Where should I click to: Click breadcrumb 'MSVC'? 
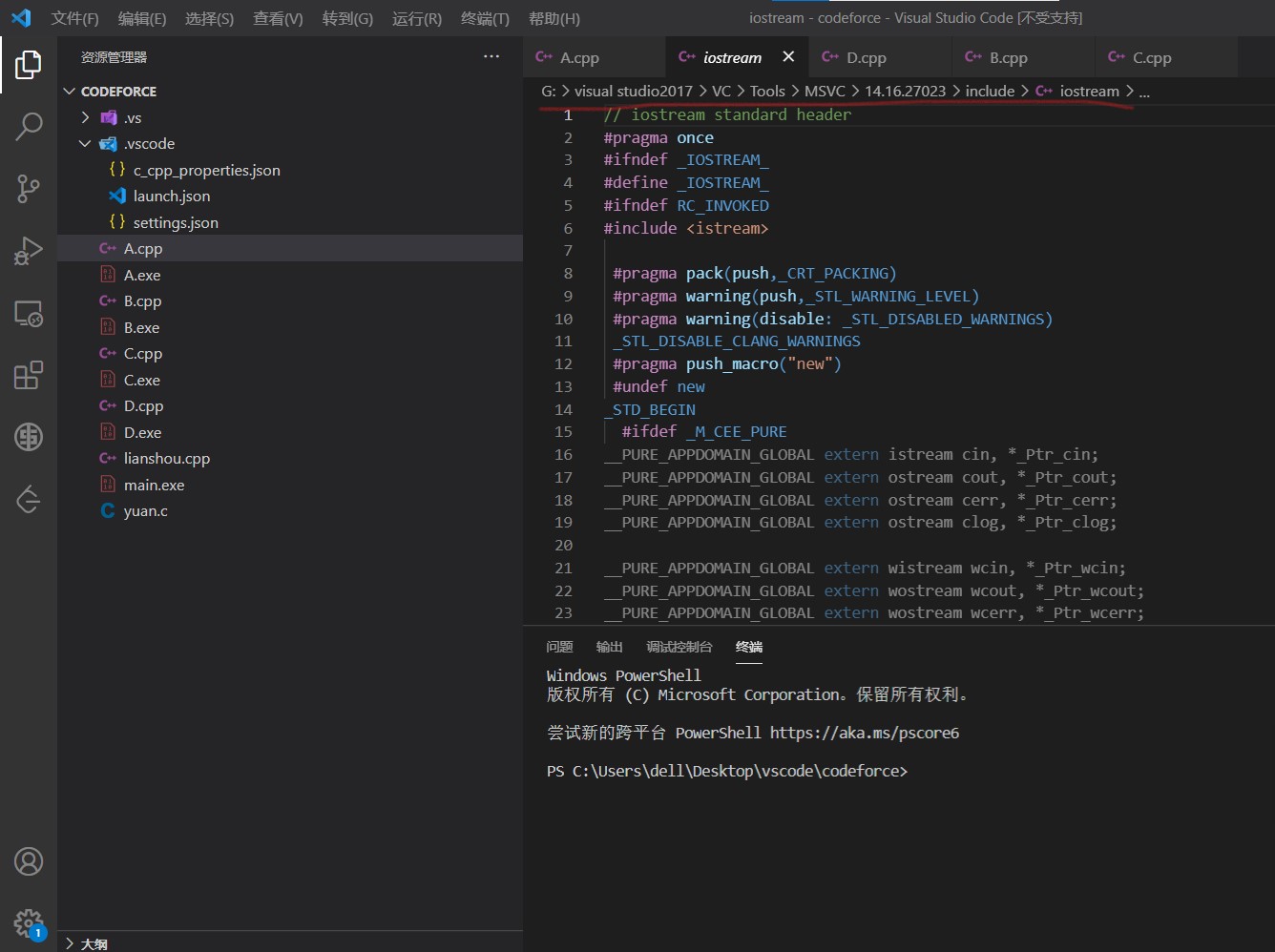(x=825, y=91)
